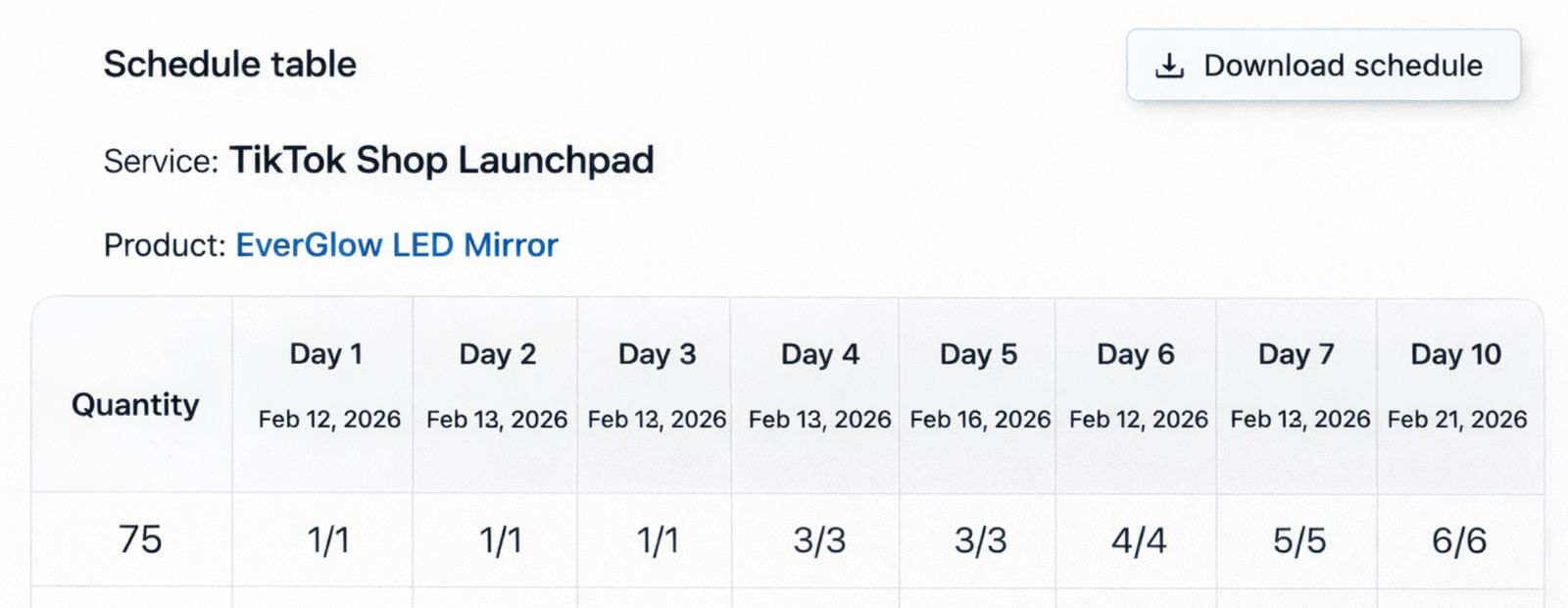Click the Feb 16, 2026 date
This screenshot has width=1568, height=608.
(x=980, y=420)
